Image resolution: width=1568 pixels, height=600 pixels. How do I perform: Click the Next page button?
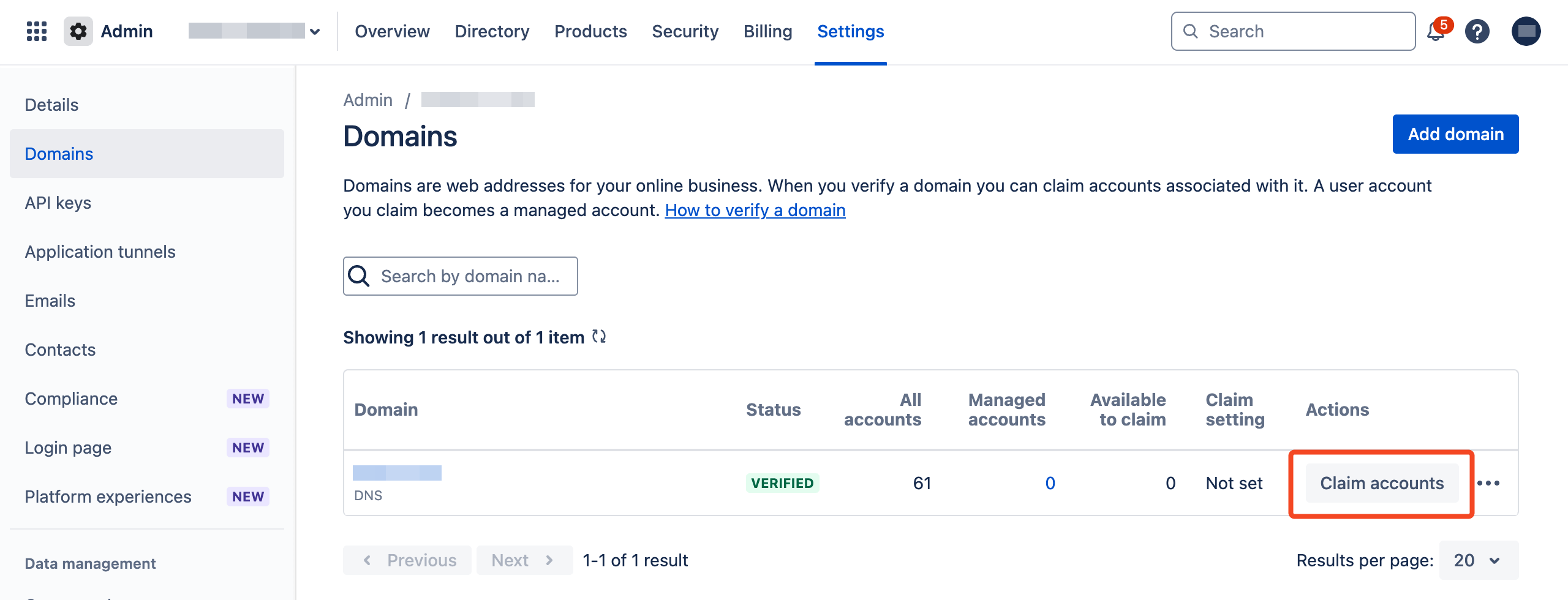click(x=524, y=560)
